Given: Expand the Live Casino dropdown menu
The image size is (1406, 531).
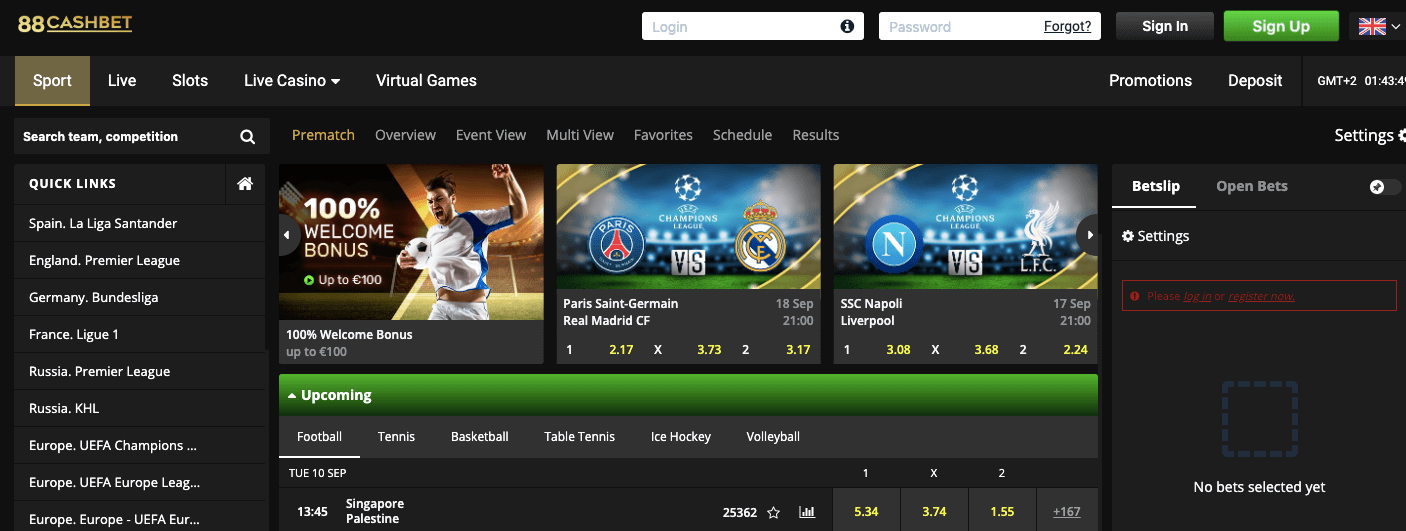Looking at the screenshot, I should click(292, 81).
